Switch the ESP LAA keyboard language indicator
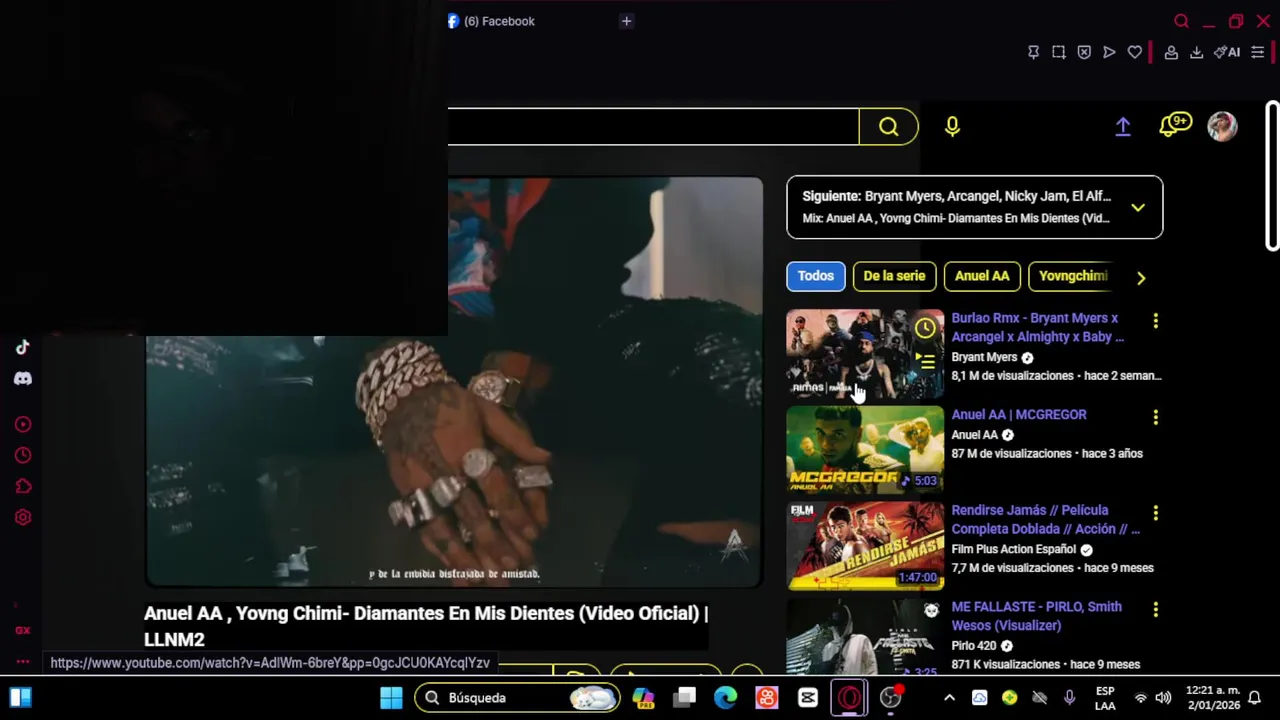This screenshot has width=1280, height=720. click(x=1105, y=698)
